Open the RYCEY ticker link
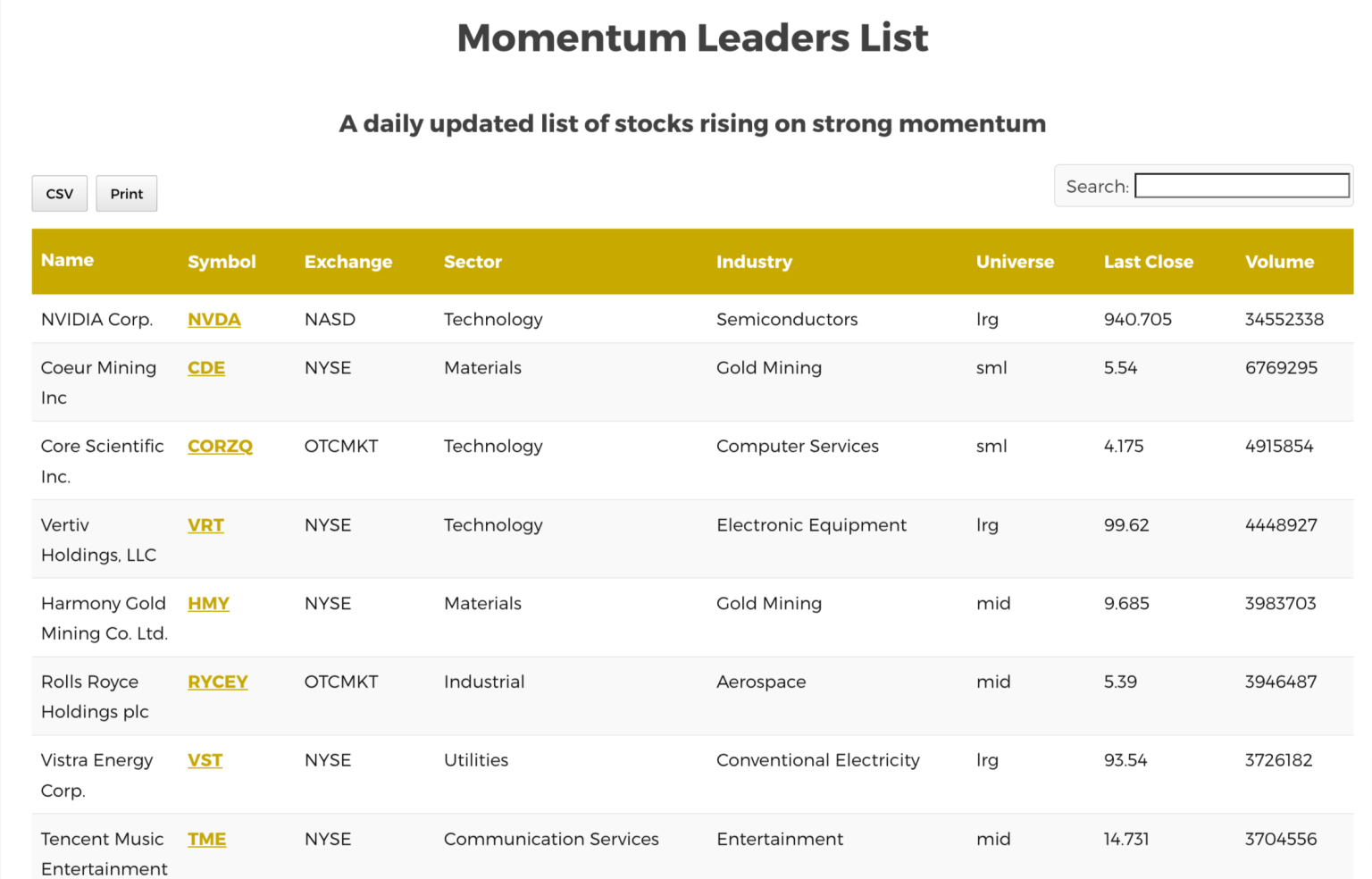 [x=217, y=682]
